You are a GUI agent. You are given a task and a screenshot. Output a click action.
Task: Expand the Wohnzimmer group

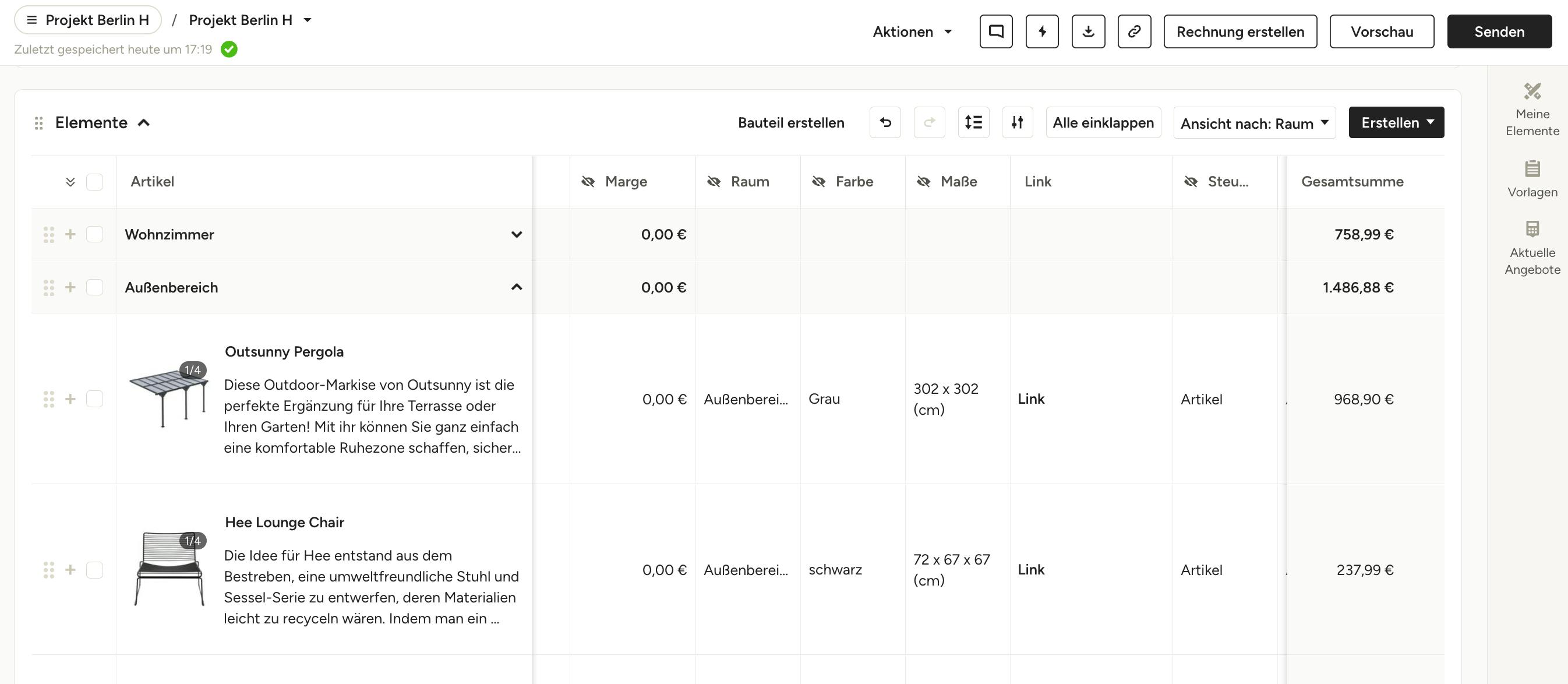(x=517, y=234)
